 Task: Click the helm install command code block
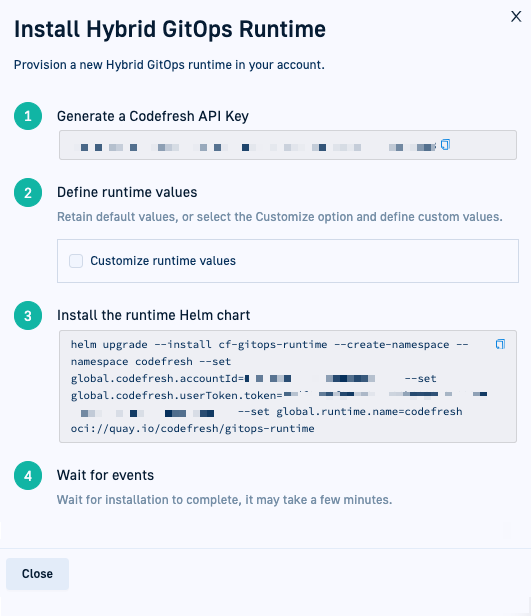point(287,387)
